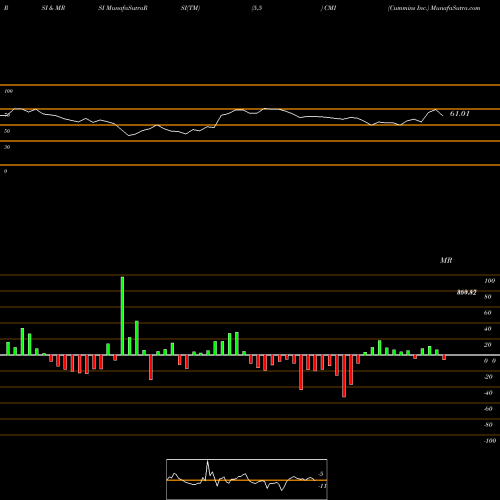Click the 100 label on MR axis
The width and height of the screenshot is (500, 500).
(489, 281)
